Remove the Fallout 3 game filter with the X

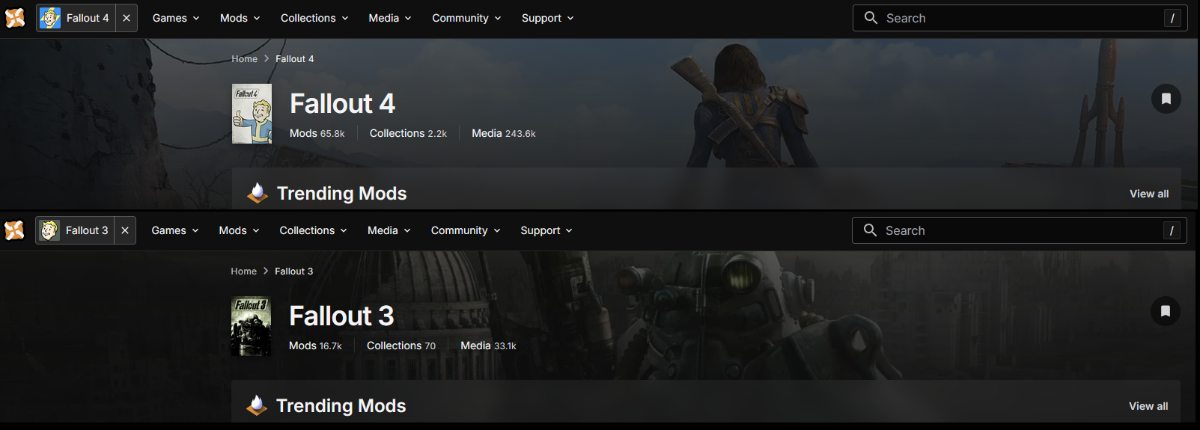[124, 230]
